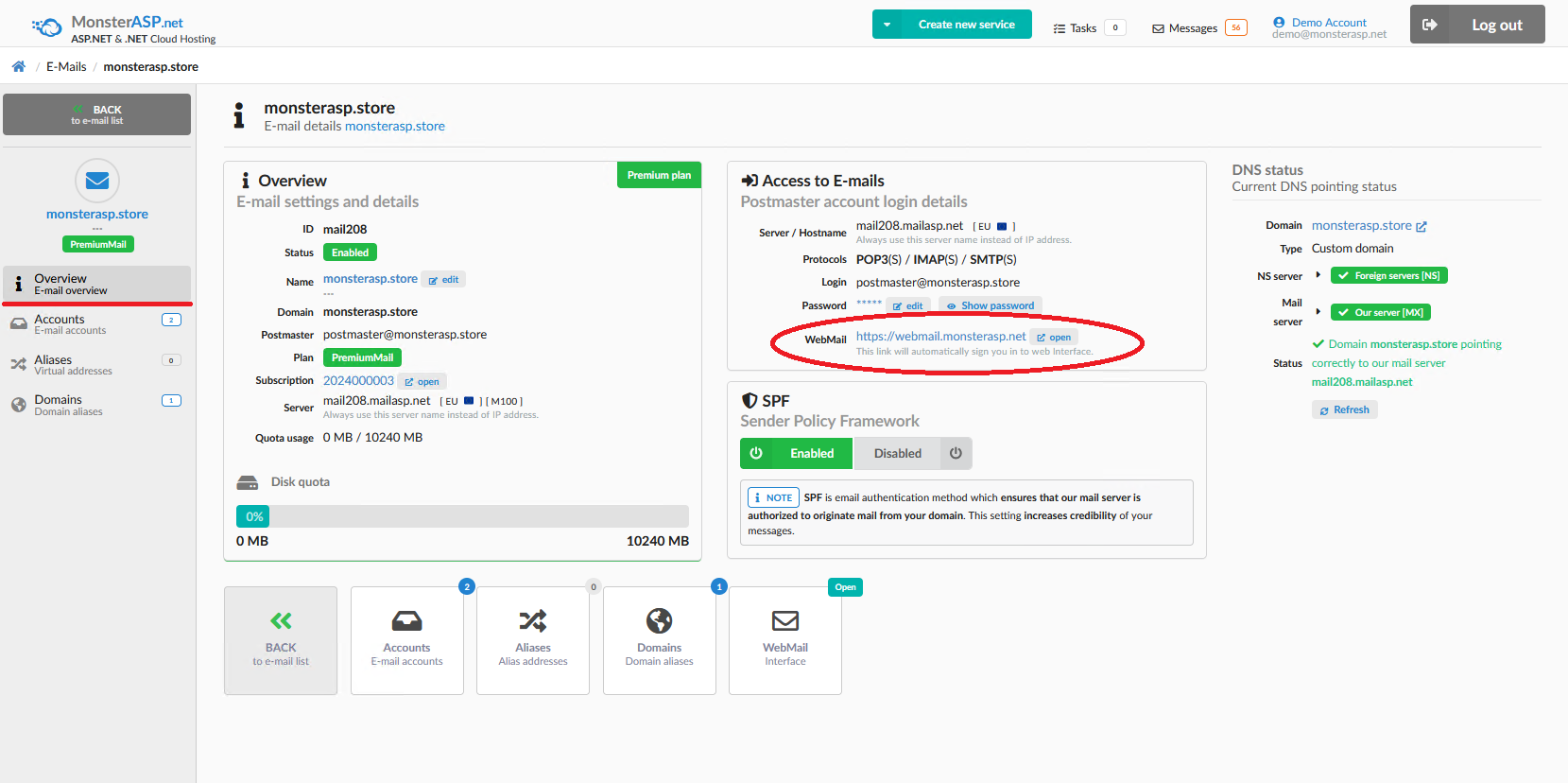Refresh the DNS status
Viewport: 1568px width, 783px height.
pyautogui.click(x=1344, y=409)
